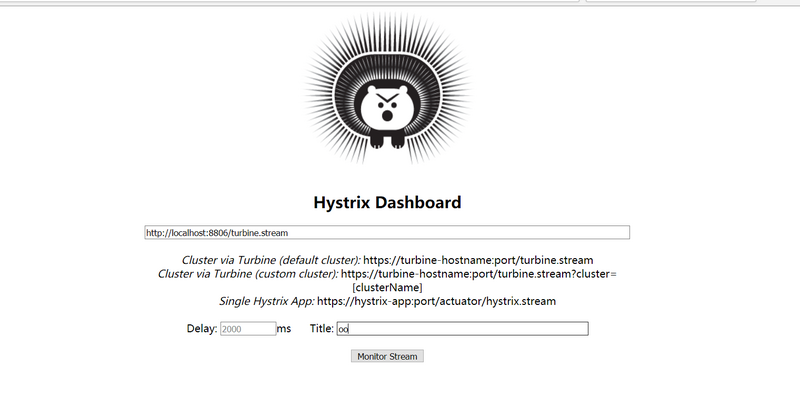Click the 'Title:' label
The width and height of the screenshot is (800, 419).
pyautogui.click(x=321, y=329)
